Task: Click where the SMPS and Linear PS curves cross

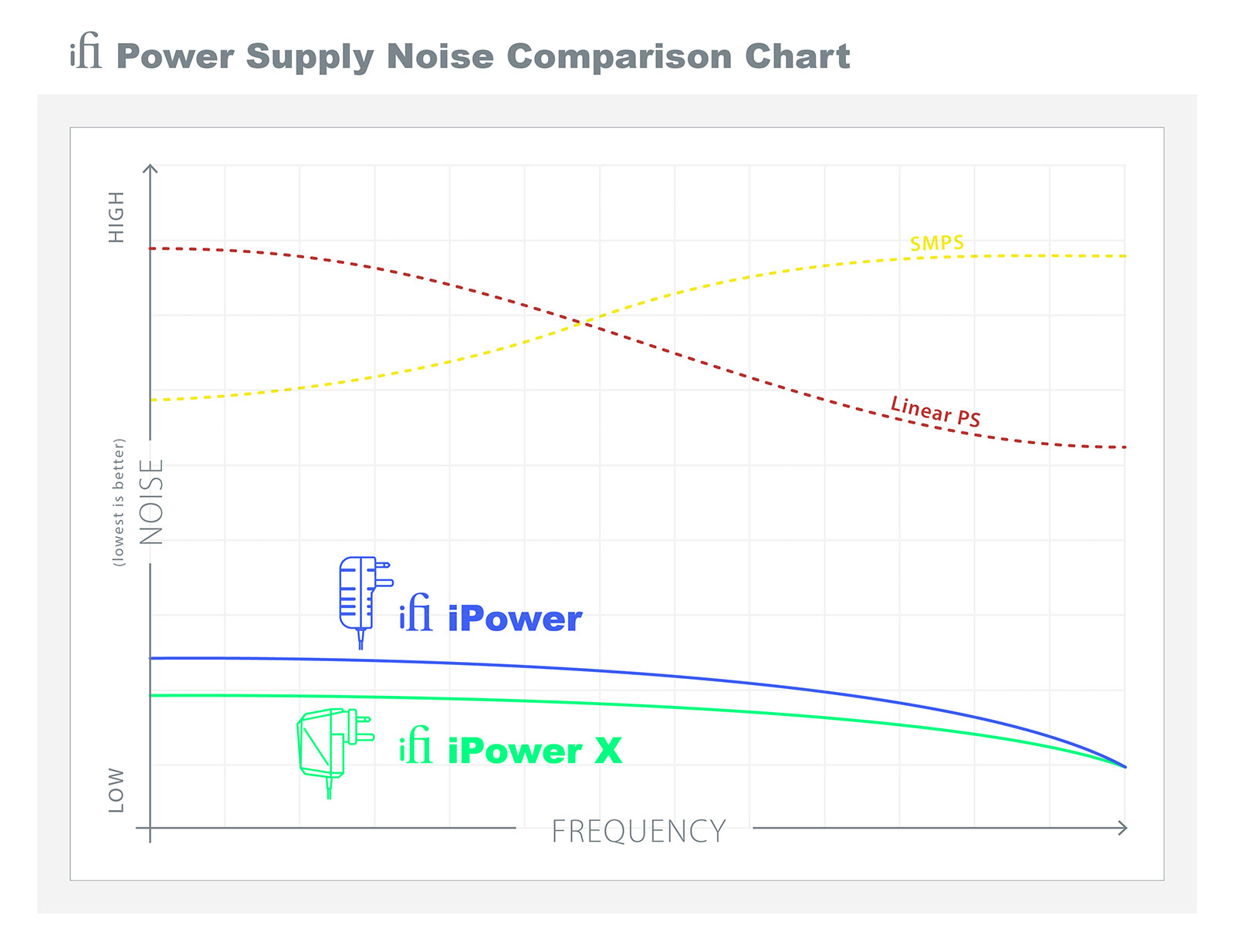Action: pos(585,322)
